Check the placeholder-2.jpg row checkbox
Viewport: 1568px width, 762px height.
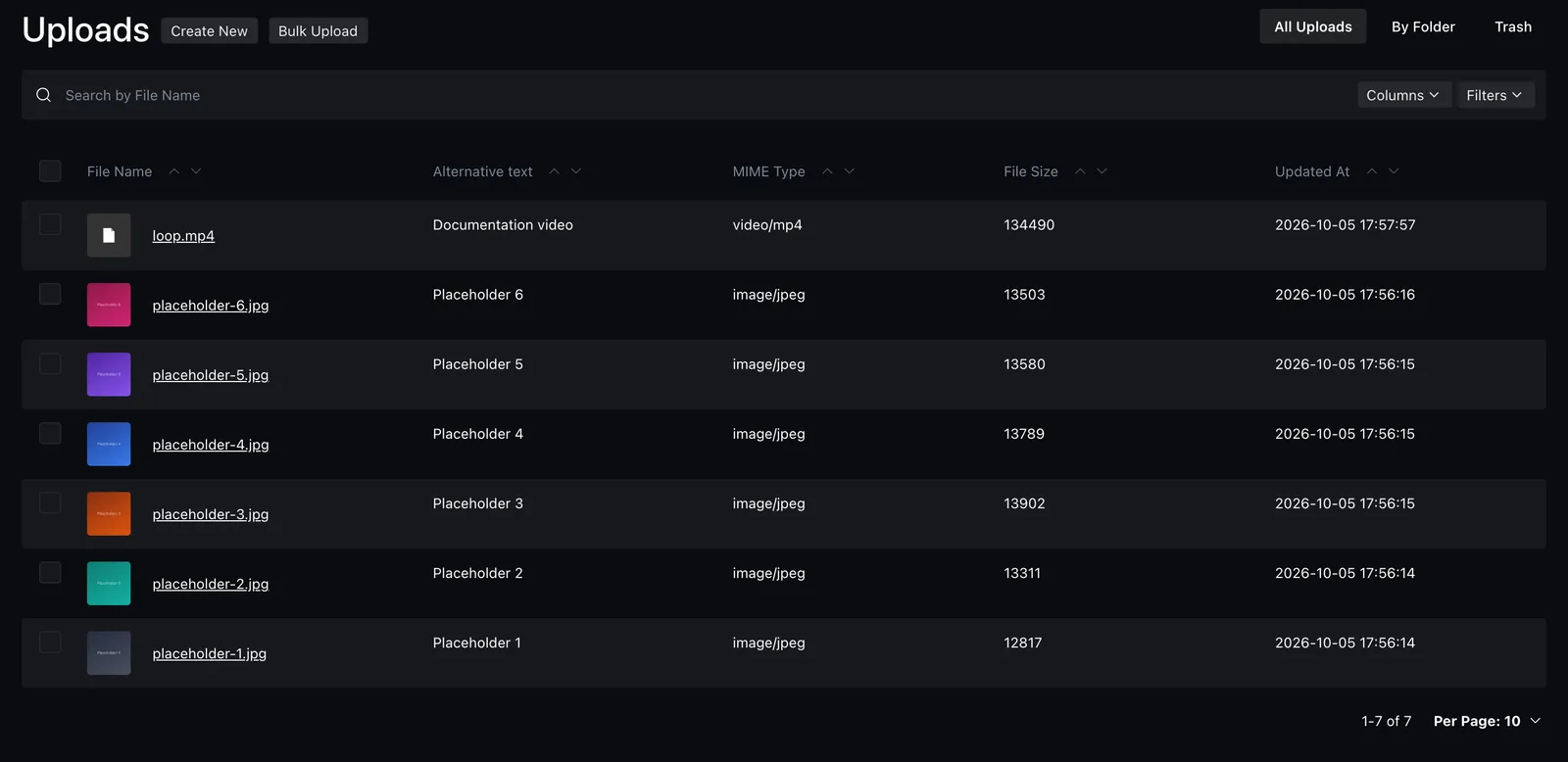(x=50, y=572)
